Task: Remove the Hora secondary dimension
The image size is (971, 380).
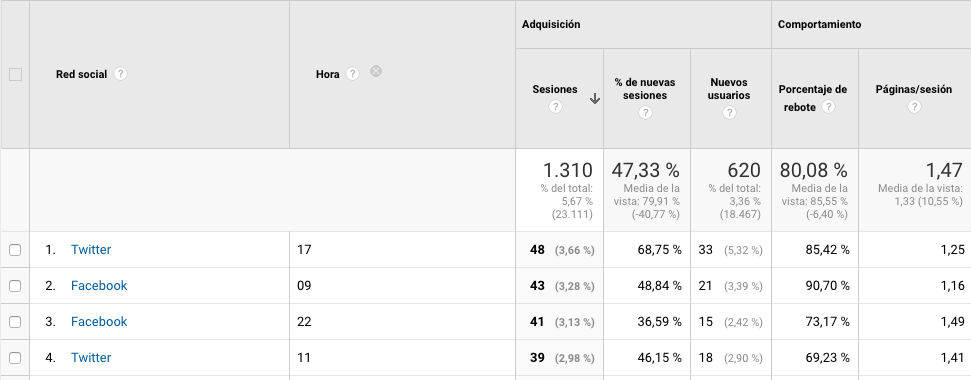Action: [x=376, y=71]
